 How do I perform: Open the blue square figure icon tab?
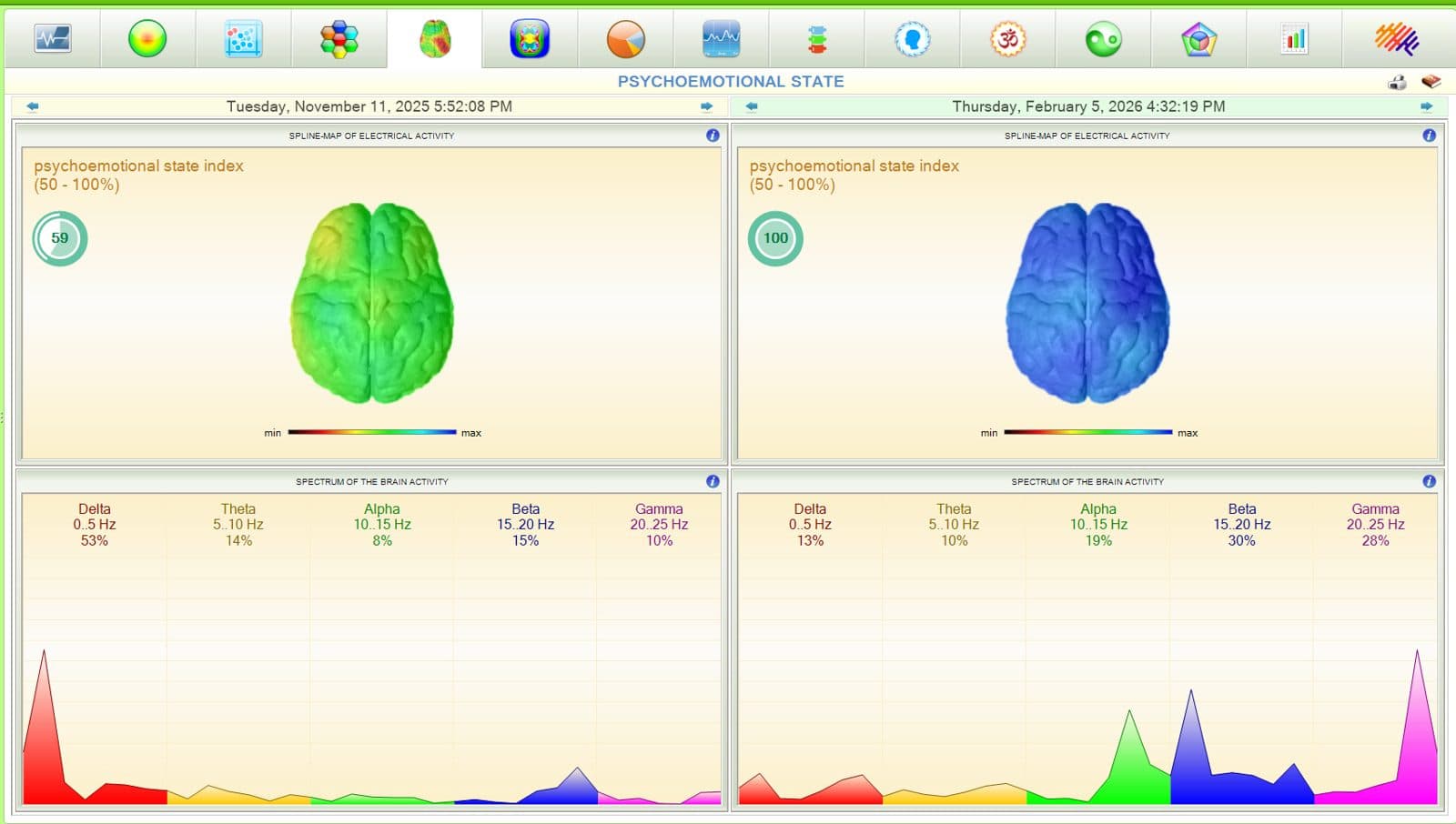[x=530, y=39]
